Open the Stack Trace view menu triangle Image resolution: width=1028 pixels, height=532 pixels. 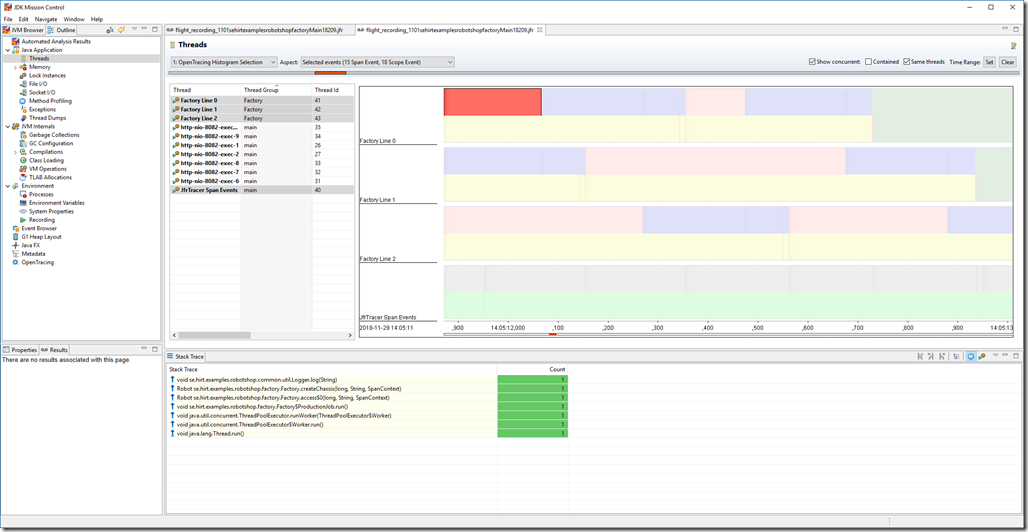(995, 356)
